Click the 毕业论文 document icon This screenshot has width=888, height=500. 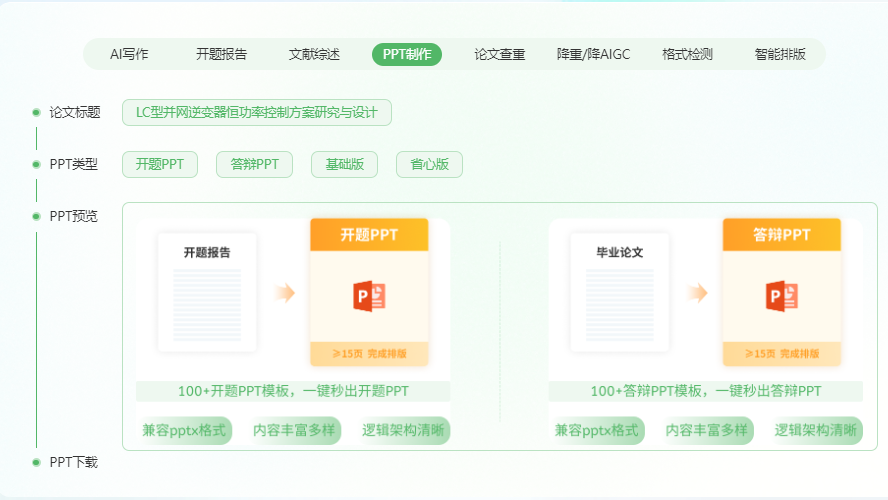pos(619,292)
